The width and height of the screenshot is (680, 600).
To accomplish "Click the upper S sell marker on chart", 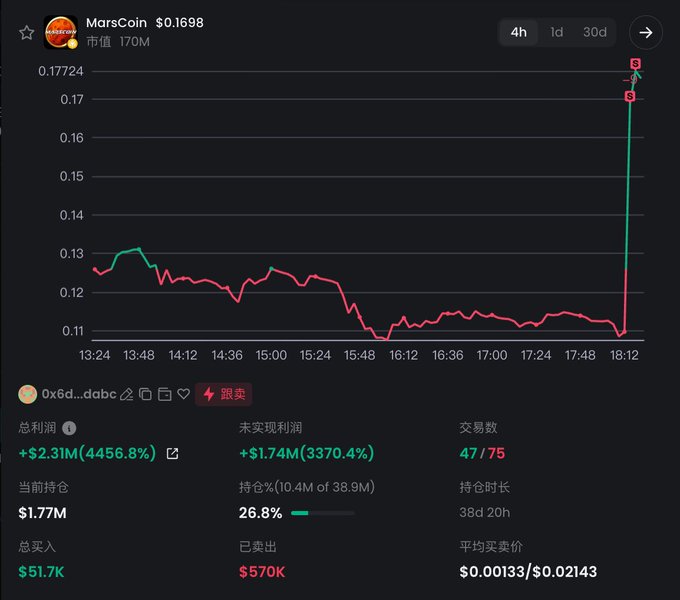I will click(x=635, y=64).
